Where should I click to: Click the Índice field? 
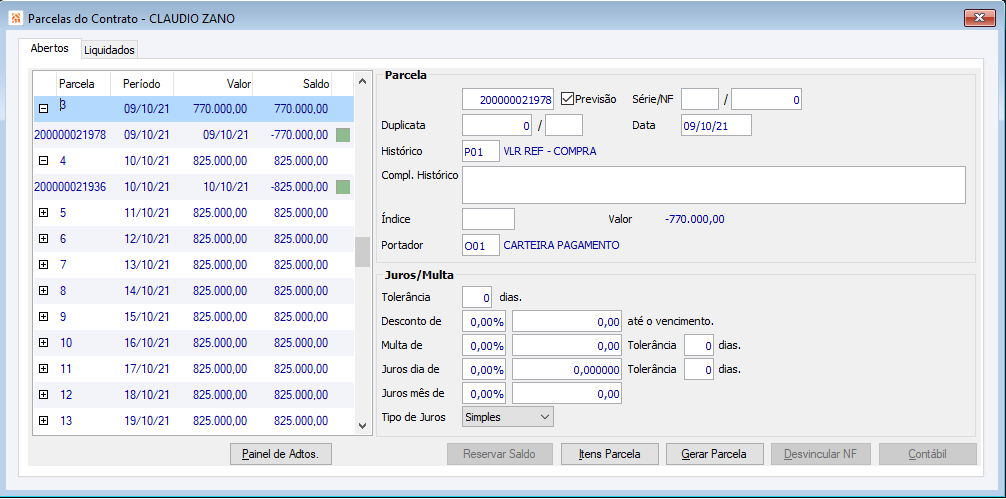(488, 219)
